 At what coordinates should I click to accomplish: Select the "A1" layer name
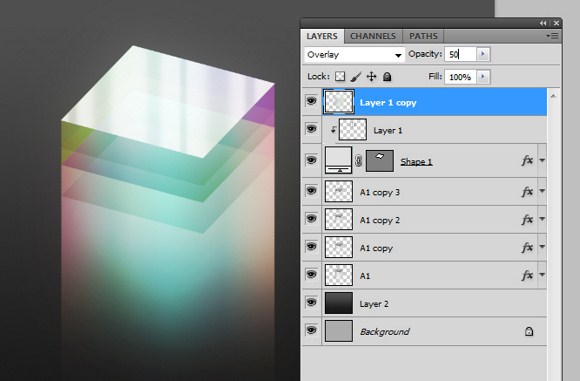click(x=365, y=276)
